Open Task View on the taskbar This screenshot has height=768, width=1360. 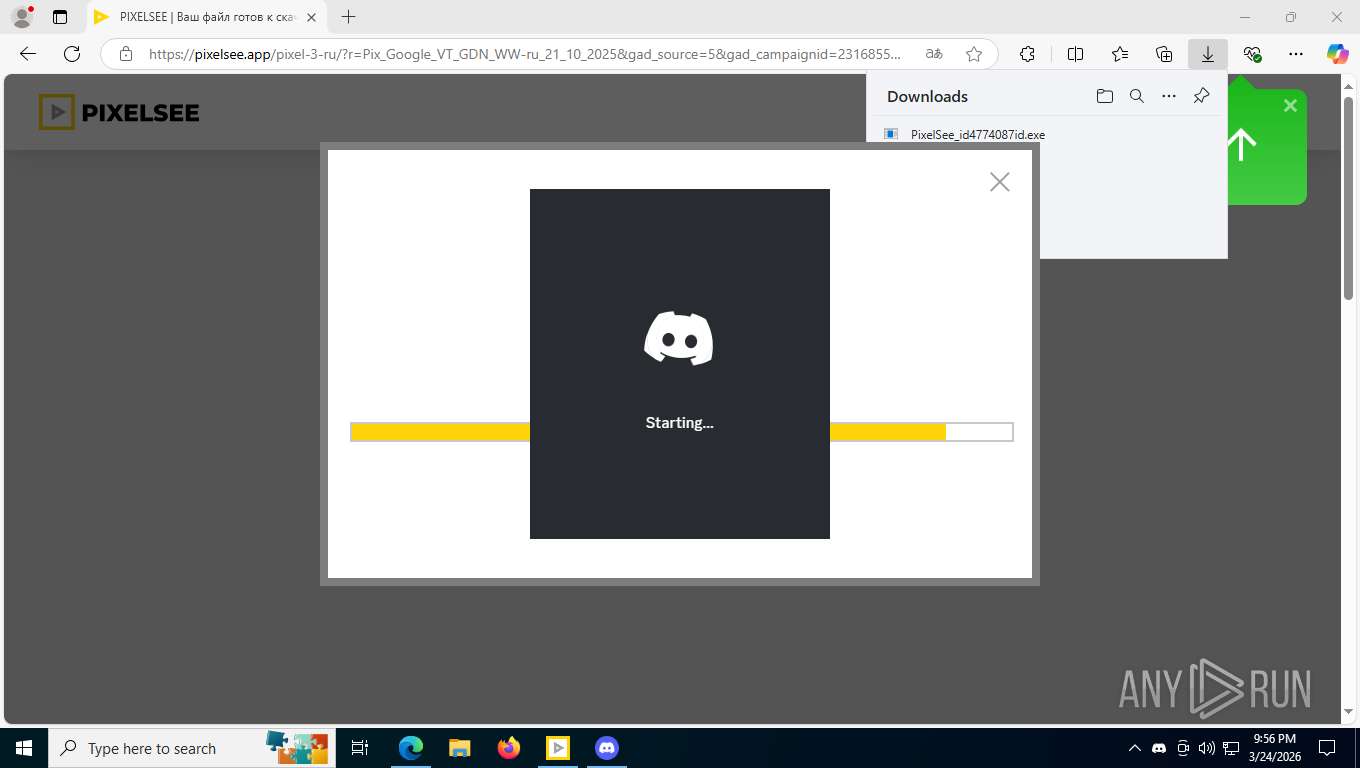coord(360,748)
